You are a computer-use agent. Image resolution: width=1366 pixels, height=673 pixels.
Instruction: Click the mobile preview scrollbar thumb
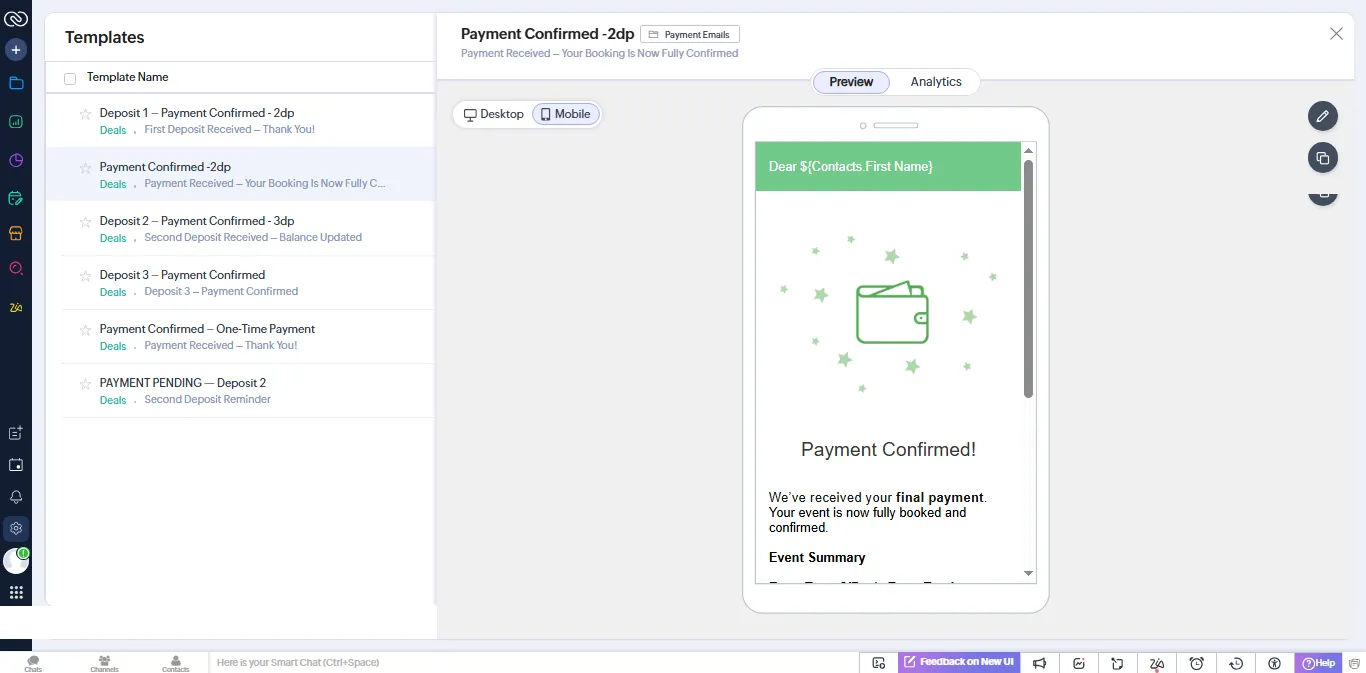point(1028,278)
